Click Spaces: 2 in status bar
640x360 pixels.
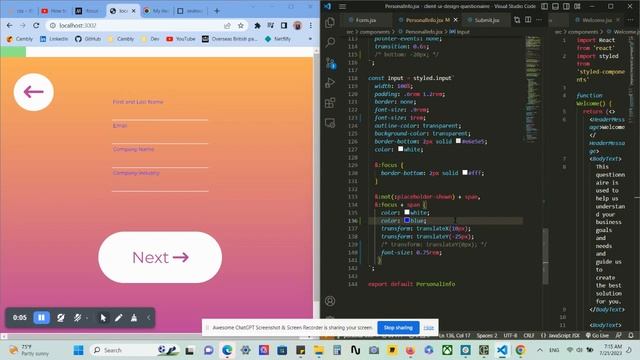487,336
